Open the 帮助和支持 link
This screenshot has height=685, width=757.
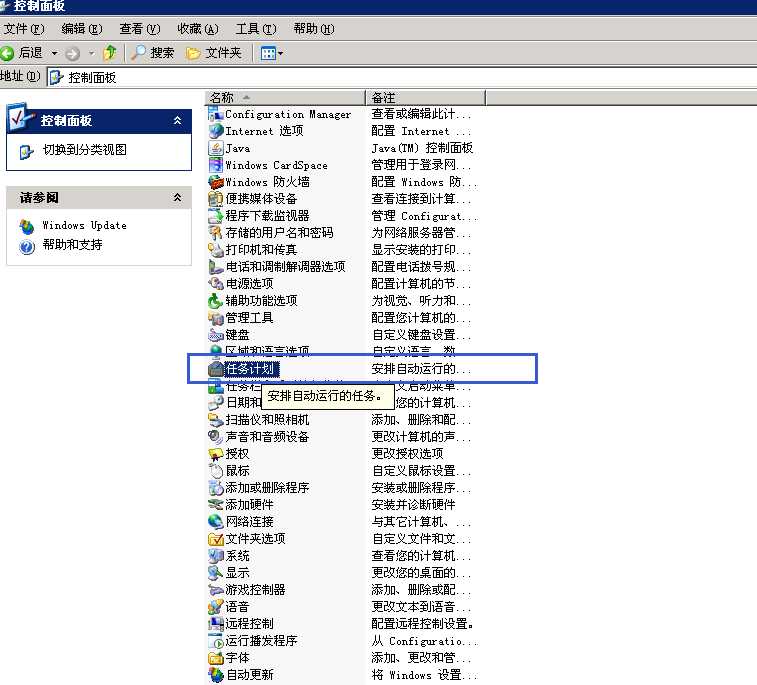tap(72, 245)
